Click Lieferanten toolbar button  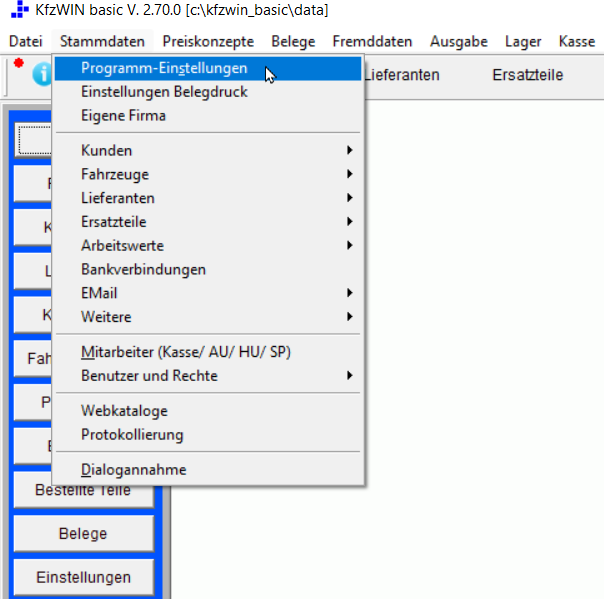coord(401,75)
